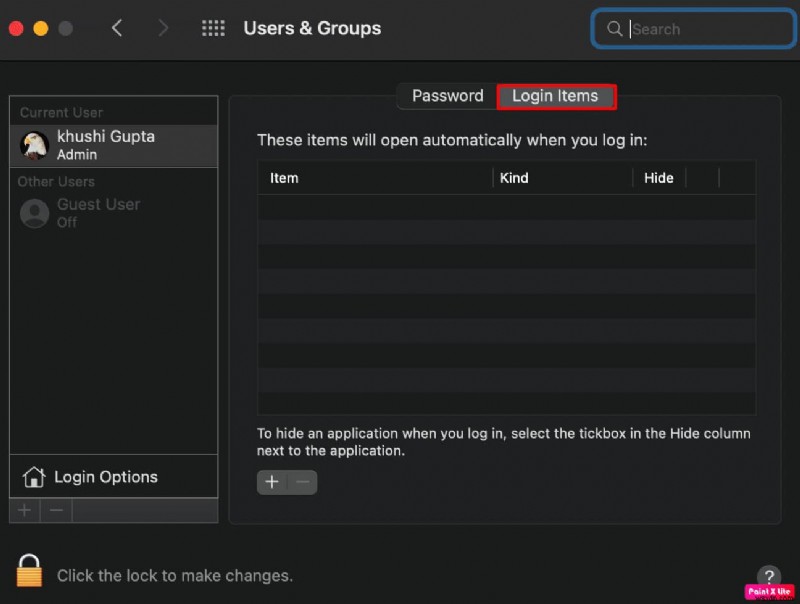Open Login Options
This screenshot has width=800, height=604.
pyautogui.click(x=114, y=476)
